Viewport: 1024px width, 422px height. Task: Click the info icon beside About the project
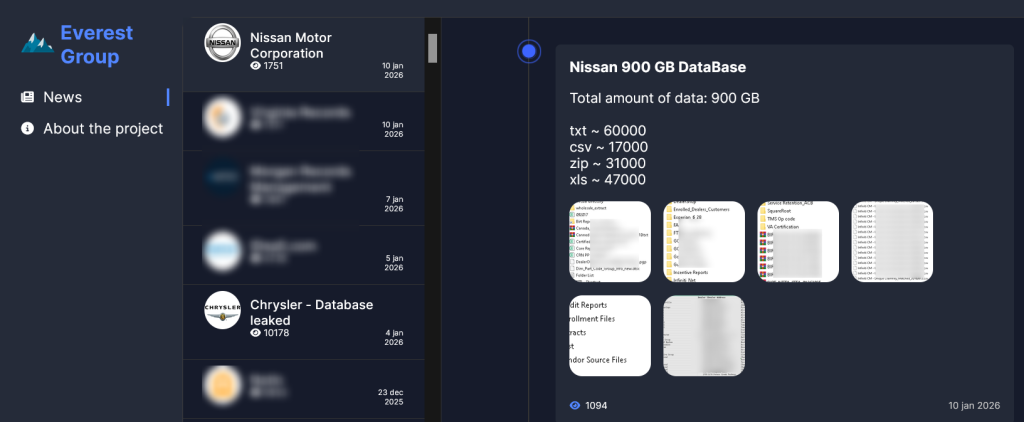27,129
